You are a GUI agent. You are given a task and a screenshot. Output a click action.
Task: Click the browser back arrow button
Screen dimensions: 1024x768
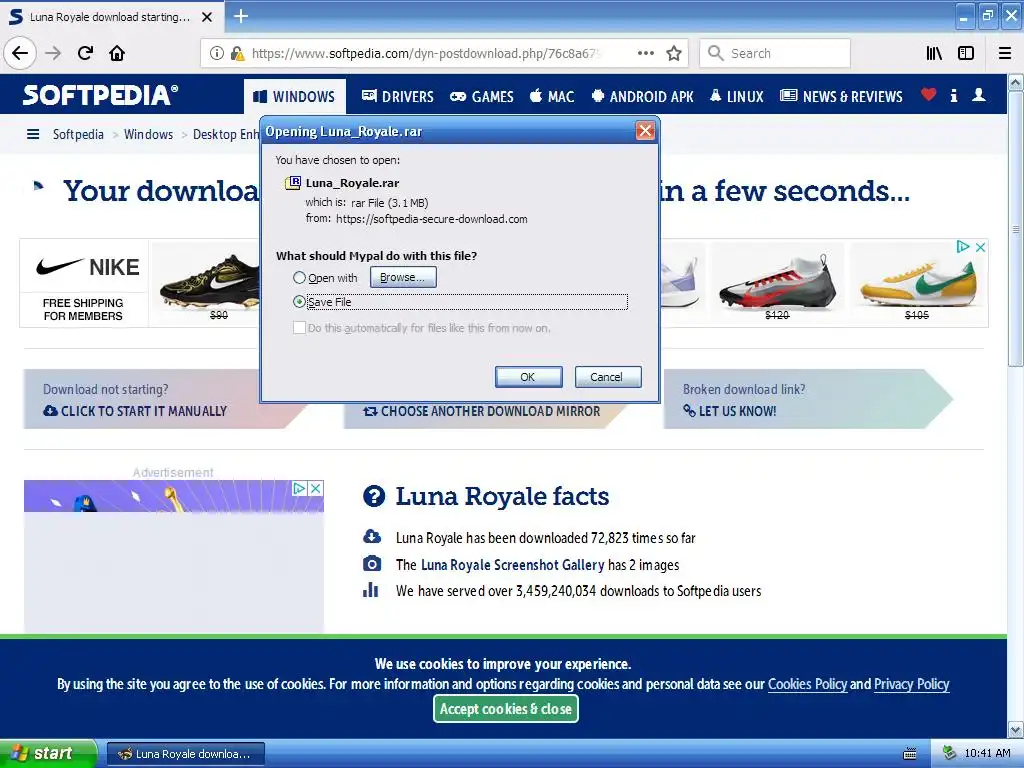(x=20, y=53)
